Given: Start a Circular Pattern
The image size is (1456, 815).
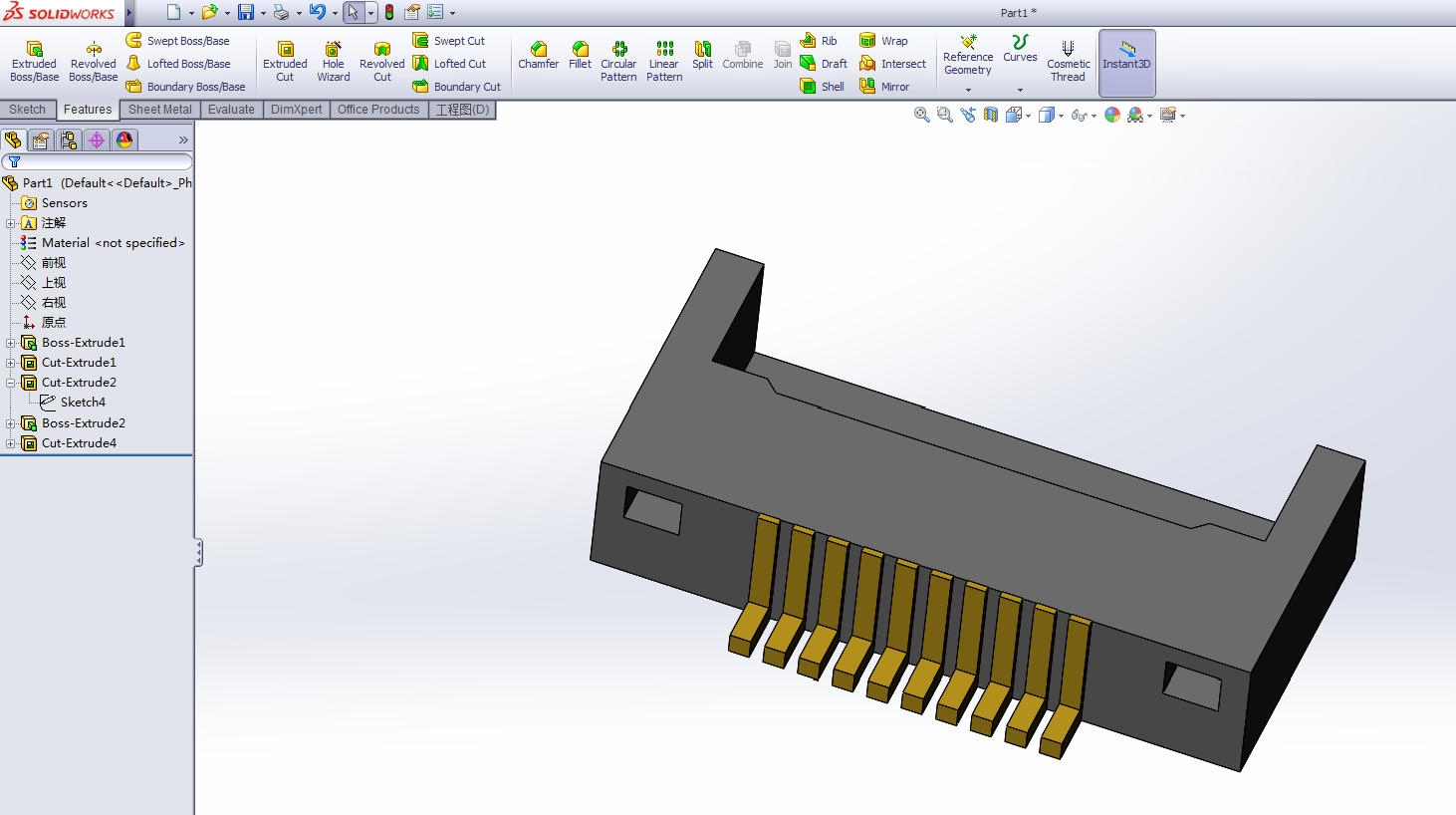Looking at the screenshot, I should pyautogui.click(x=618, y=62).
